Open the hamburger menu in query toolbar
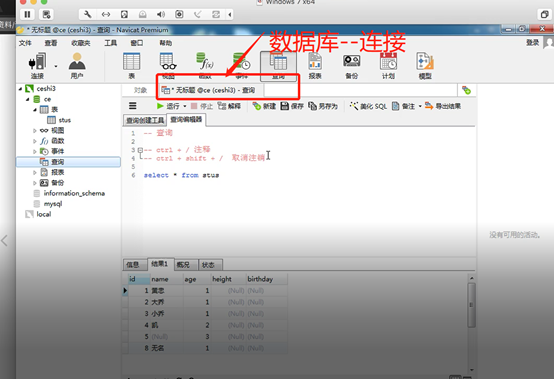Screen dimensions: 554x379 point(132,106)
